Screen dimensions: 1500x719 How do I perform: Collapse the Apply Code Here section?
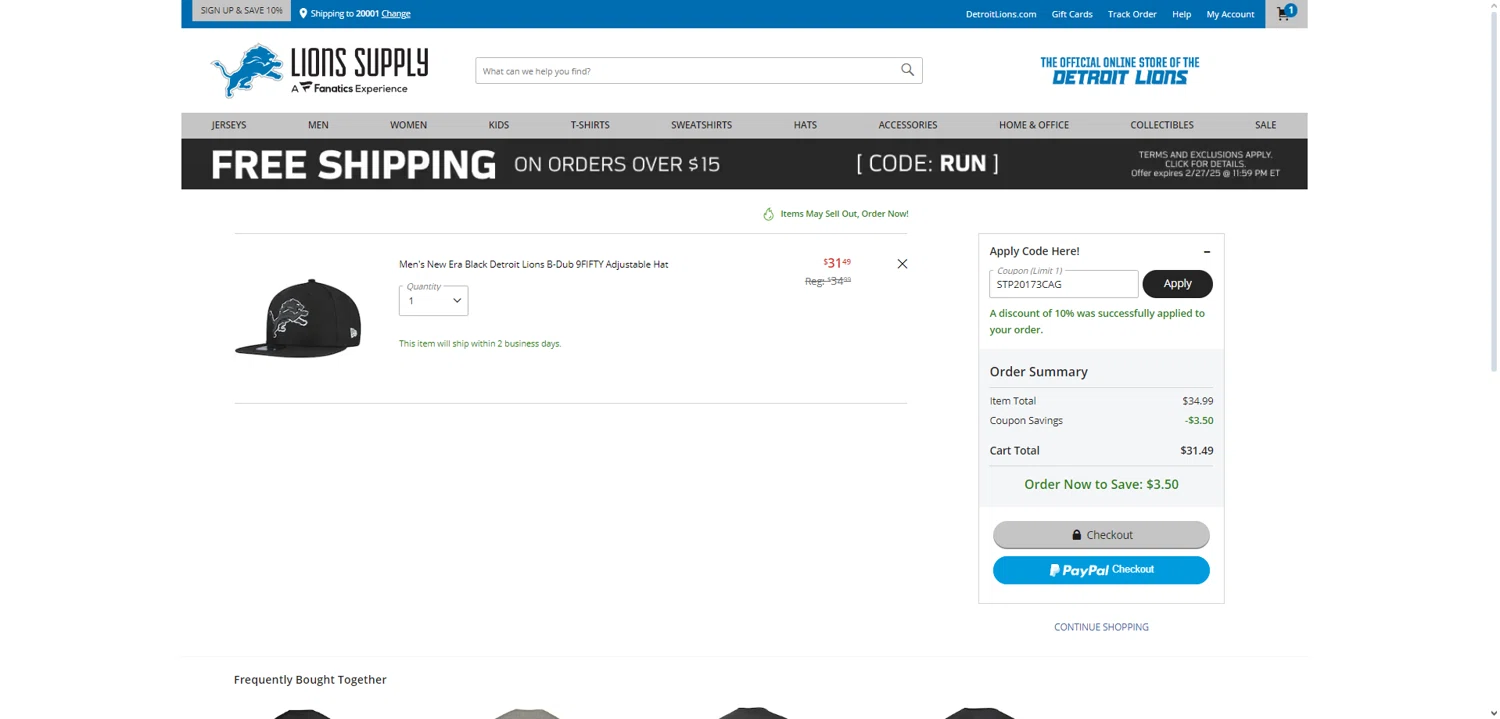click(x=1207, y=251)
